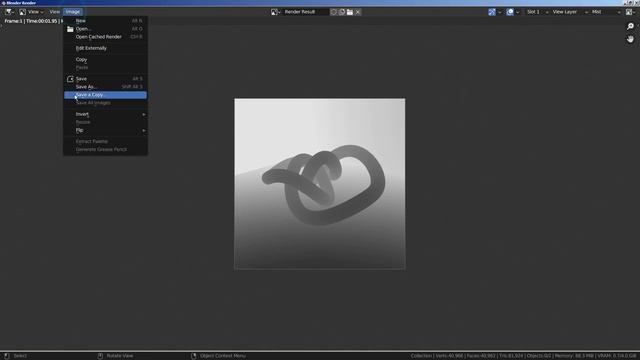Choose New in the Image menu
The image size is (640, 360).
[105, 20]
